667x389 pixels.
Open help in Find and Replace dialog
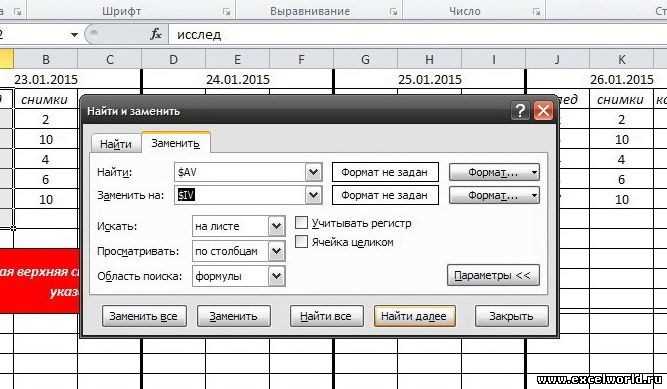point(520,111)
